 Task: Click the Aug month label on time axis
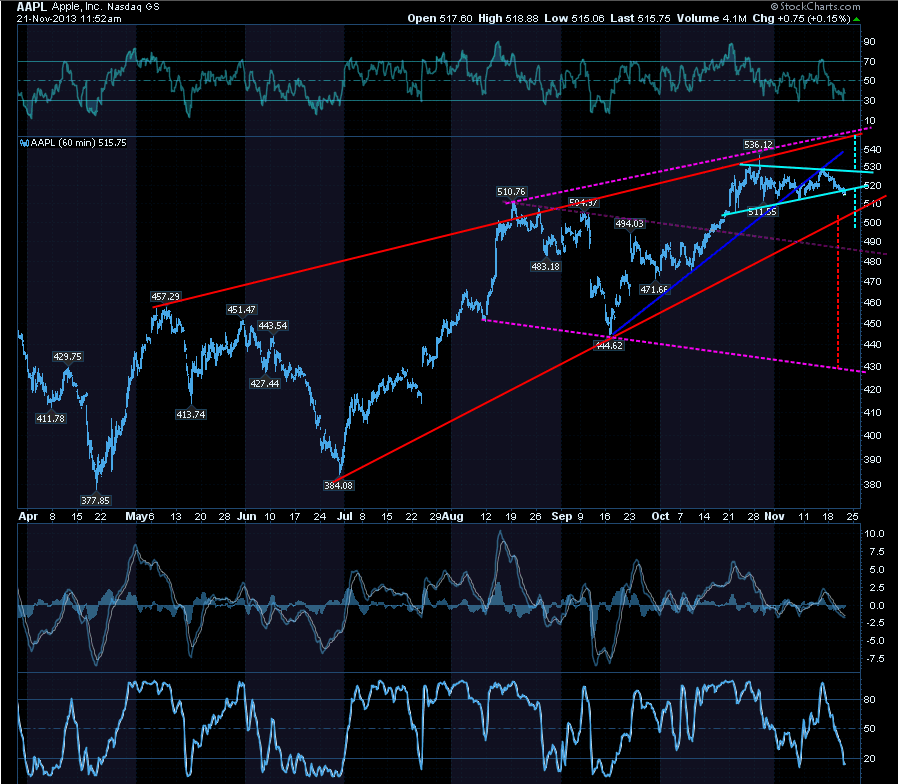click(x=453, y=516)
